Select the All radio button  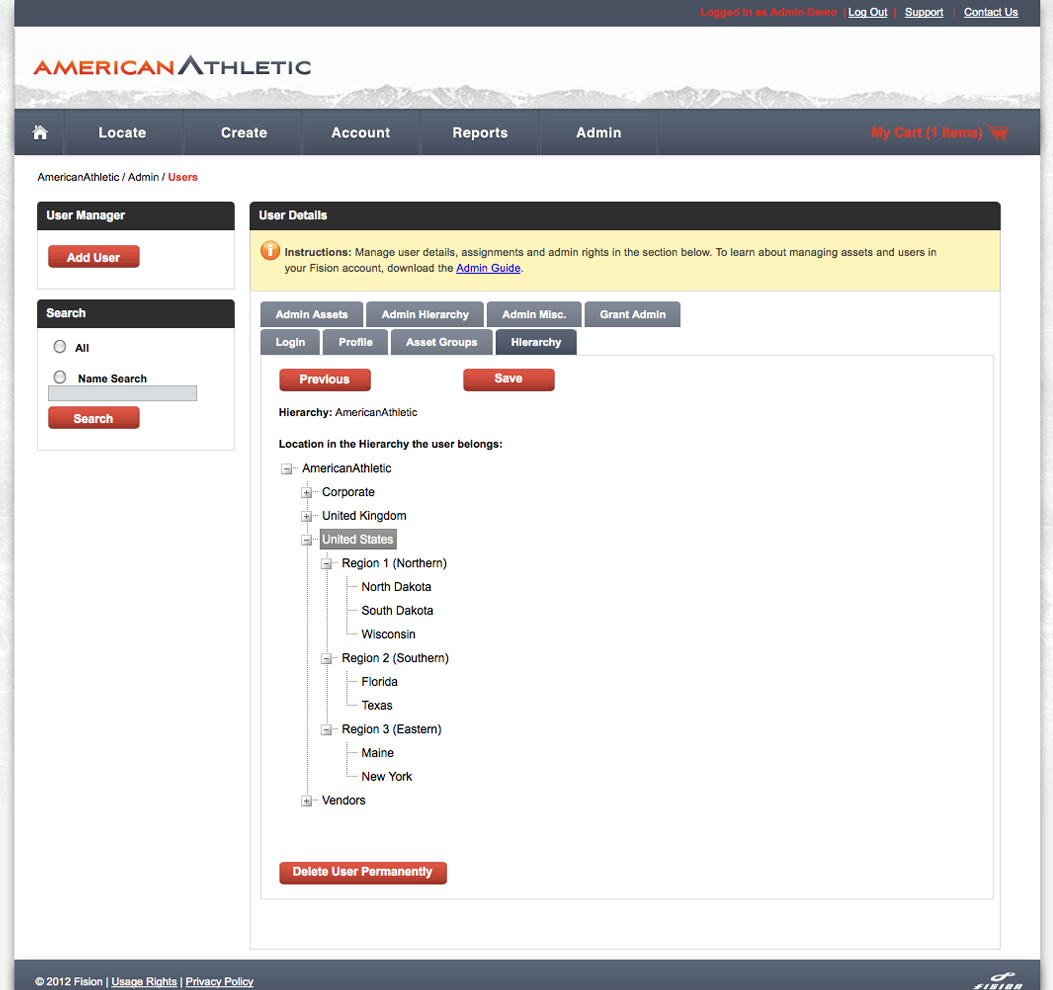coord(60,347)
